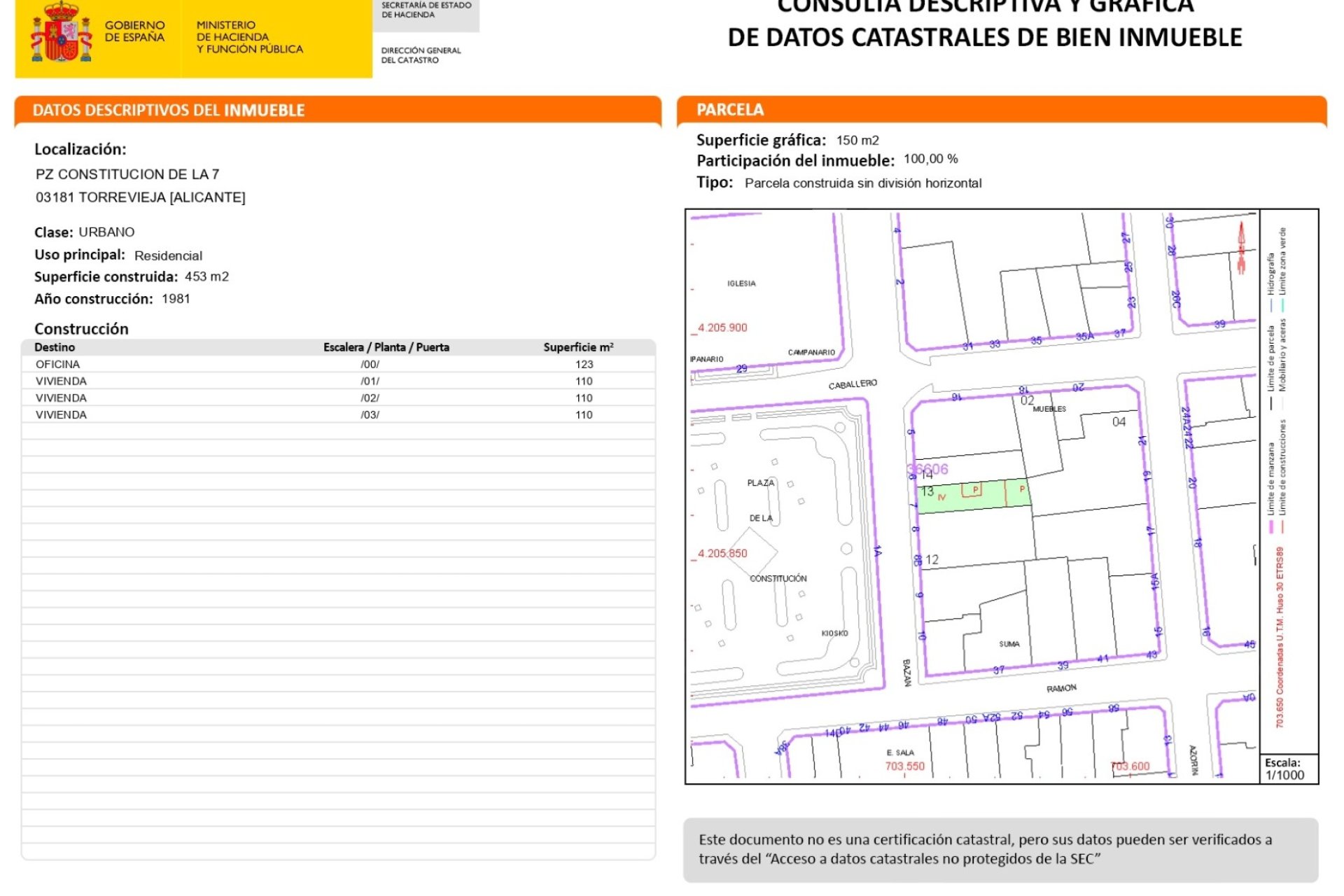Click 'SECRETARÍA DE ESTADO DE HACIENDA' label

tap(426, 10)
